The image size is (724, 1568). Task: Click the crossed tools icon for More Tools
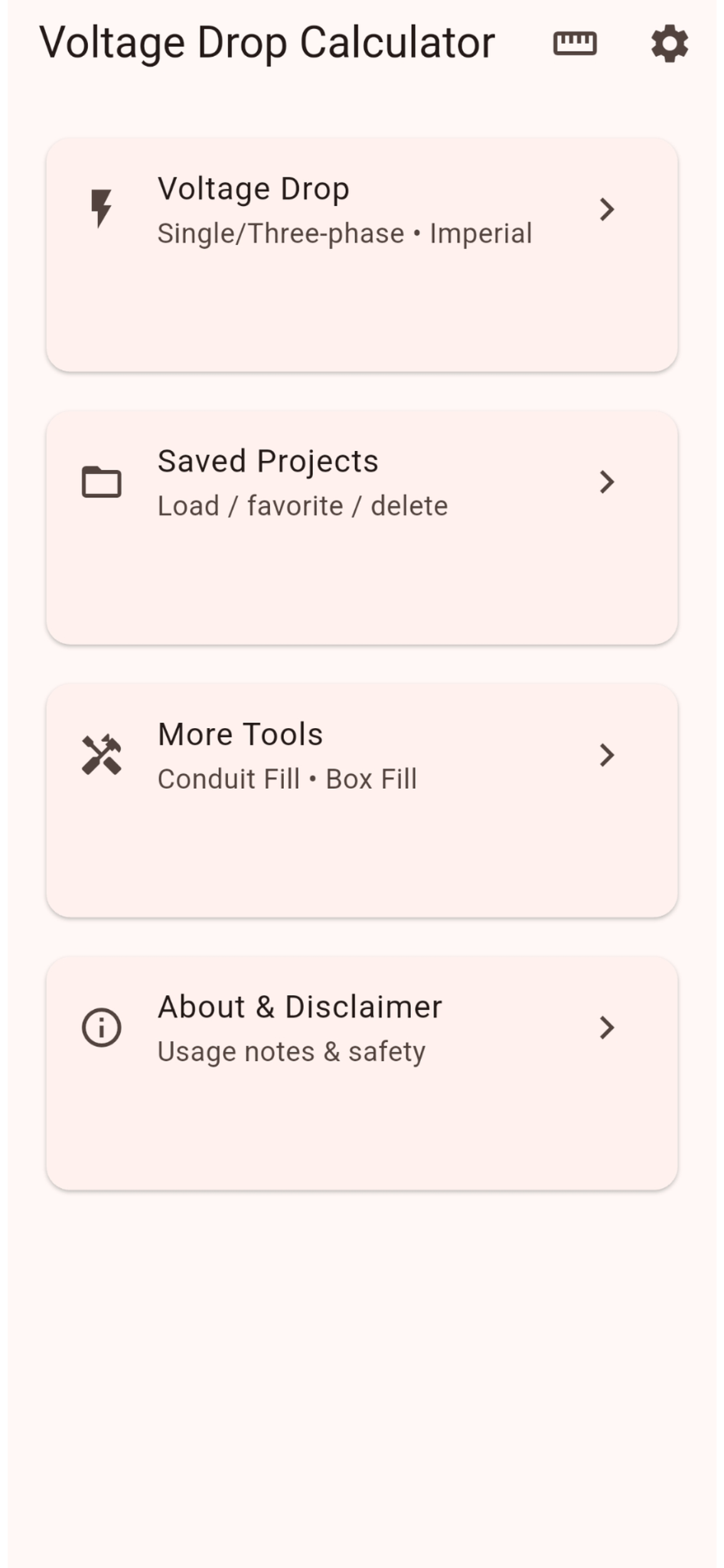tap(101, 755)
